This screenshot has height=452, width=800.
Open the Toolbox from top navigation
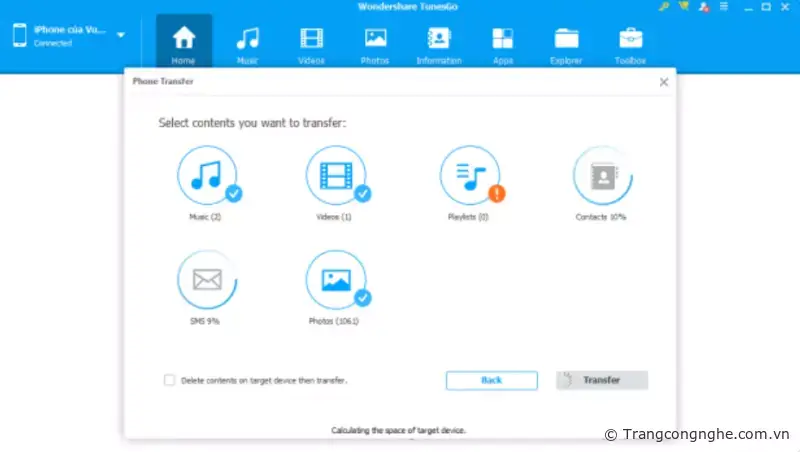click(631, 44)
